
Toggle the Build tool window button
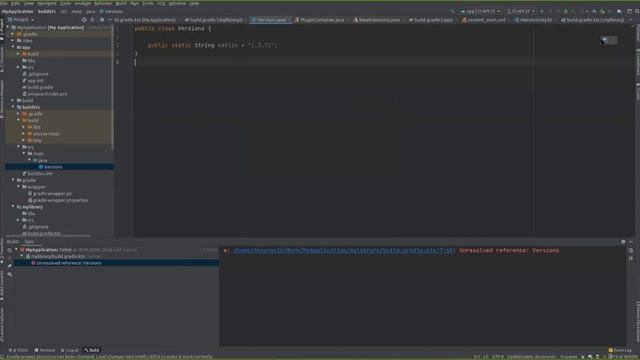tap(92, 350)
